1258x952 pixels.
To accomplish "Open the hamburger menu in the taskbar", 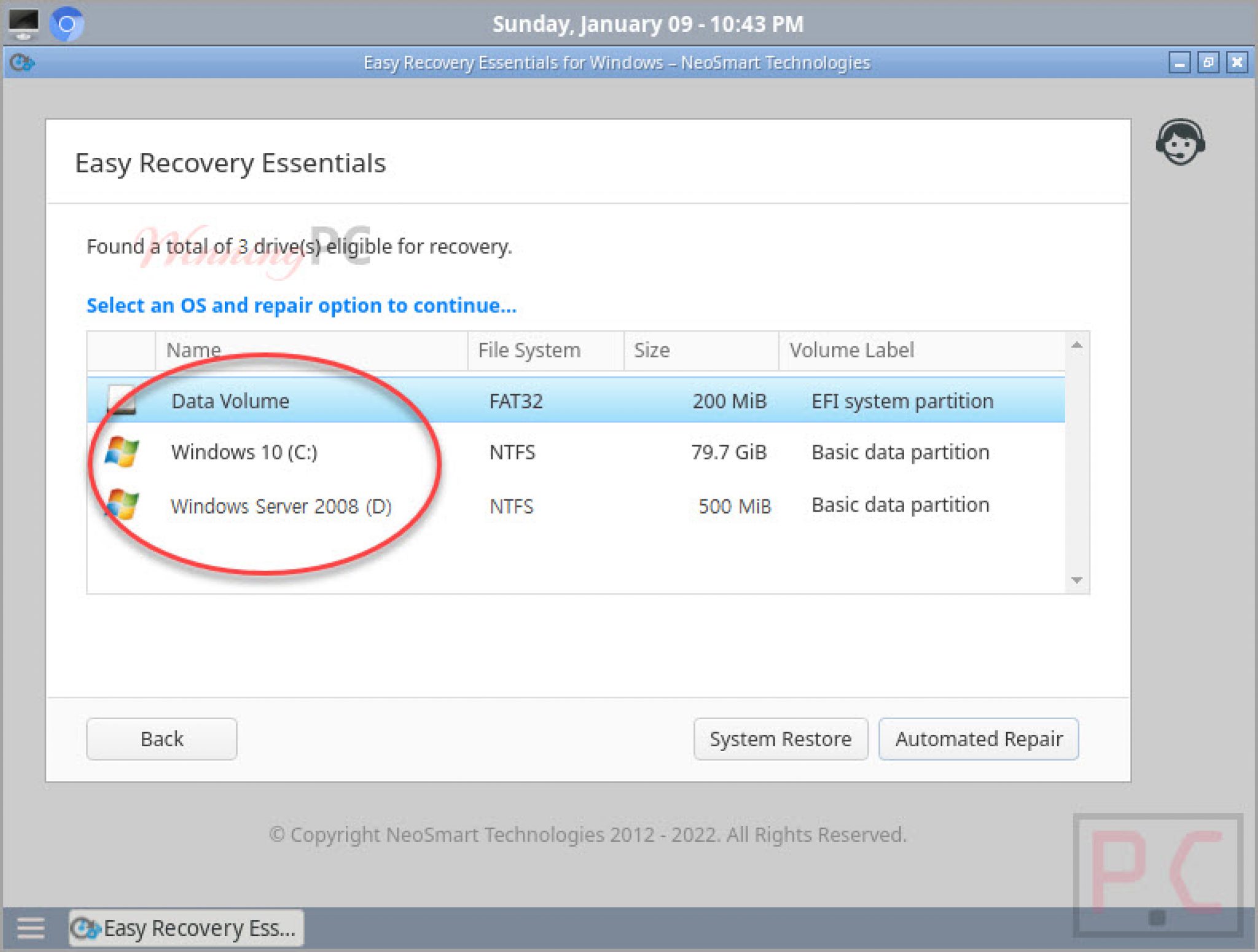I will point(30,928).
